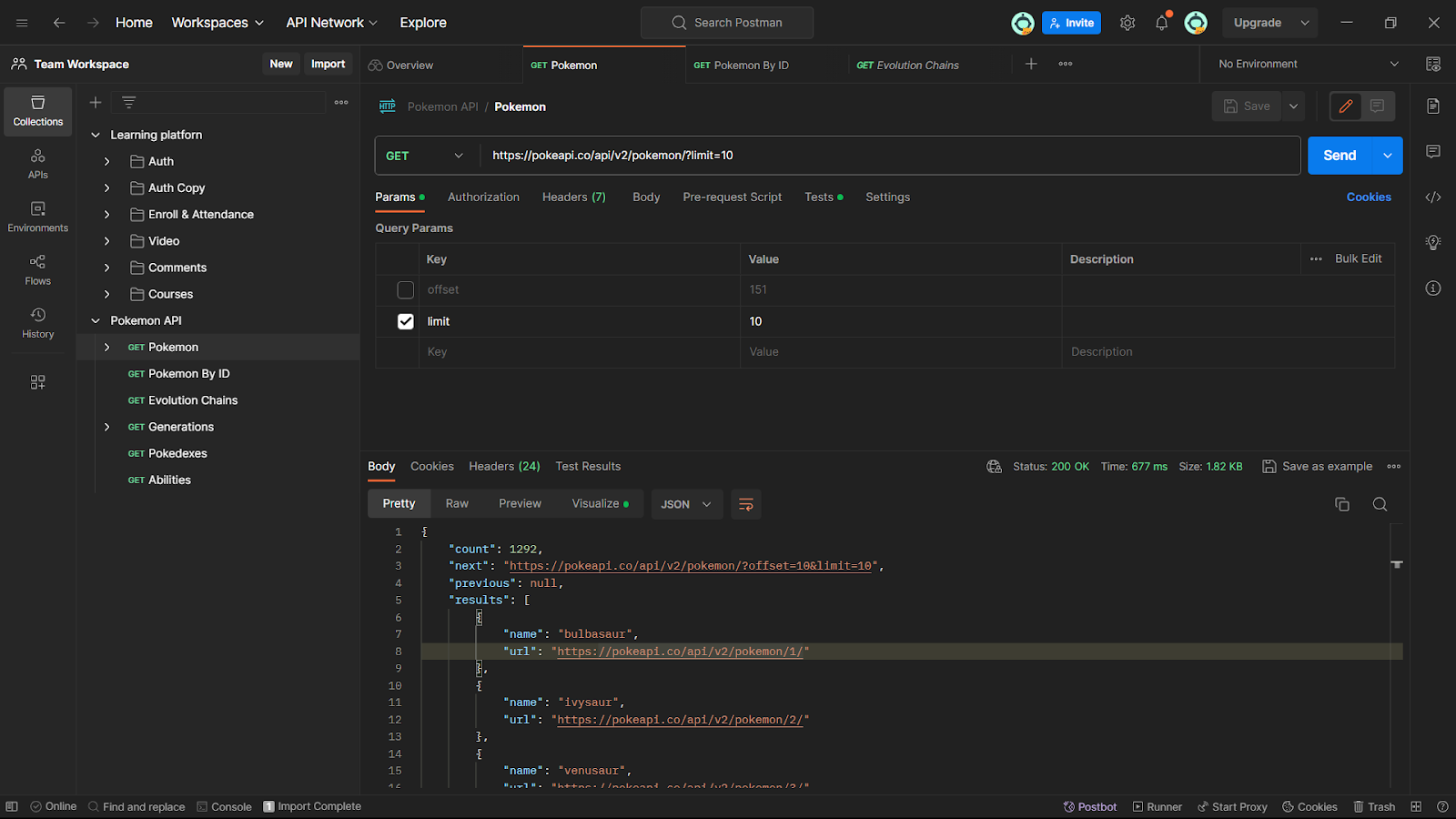The height and width of the screenshot is (819, 1456).
Task: Open the code snippet icon
Action: 1433,197
